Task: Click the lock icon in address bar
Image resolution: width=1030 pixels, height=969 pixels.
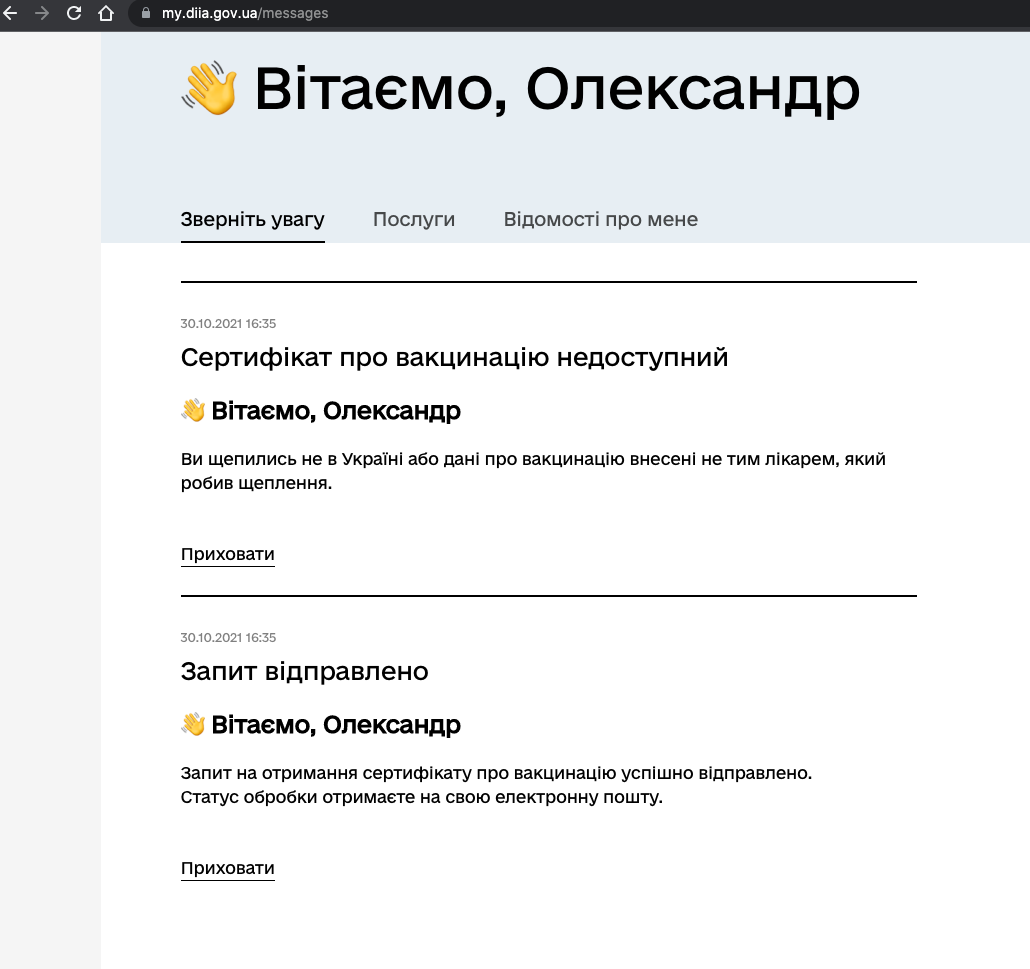Action: (146, 14)
